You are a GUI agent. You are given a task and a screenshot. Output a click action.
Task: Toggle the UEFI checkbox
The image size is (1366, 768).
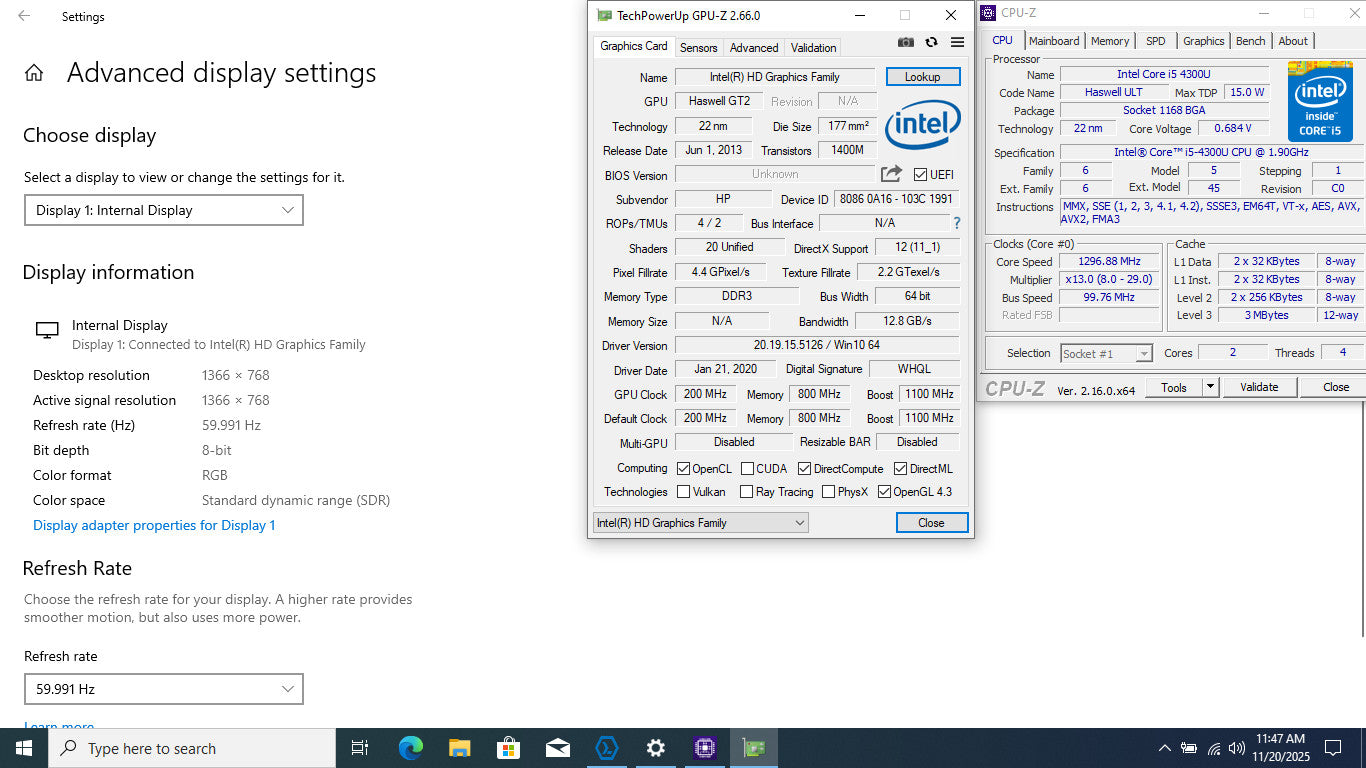920,175
